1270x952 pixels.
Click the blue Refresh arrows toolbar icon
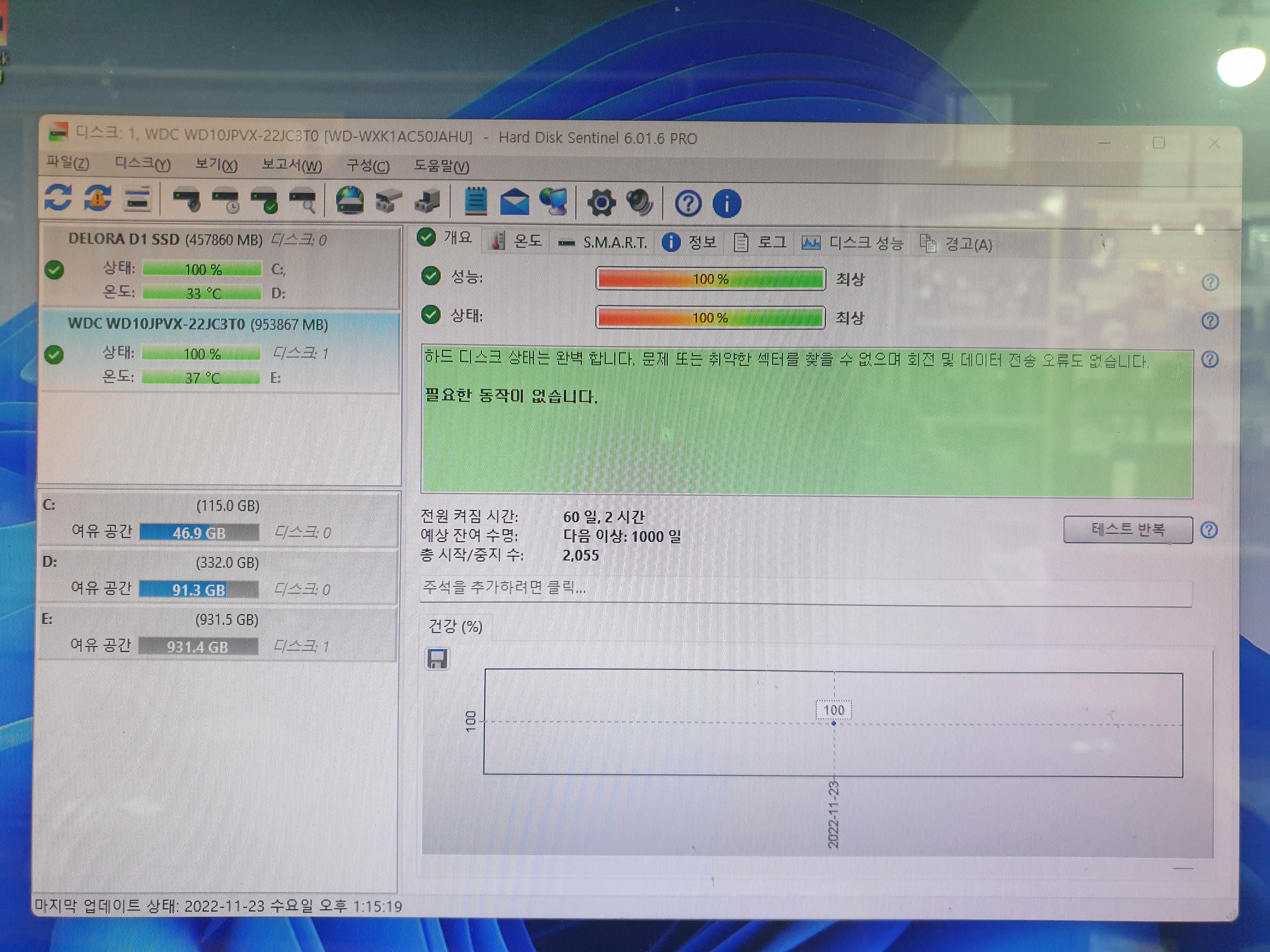[58, 198]
